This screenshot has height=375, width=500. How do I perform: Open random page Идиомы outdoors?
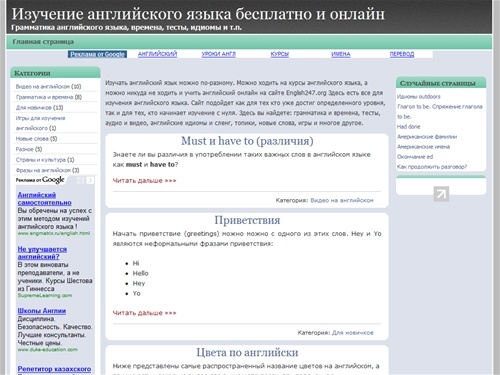tap(419, 97)
